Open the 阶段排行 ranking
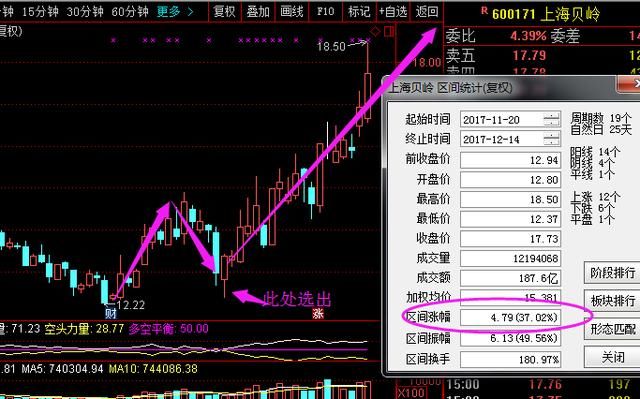Viewport: 640px width, 399px height. tap(612, 273)
